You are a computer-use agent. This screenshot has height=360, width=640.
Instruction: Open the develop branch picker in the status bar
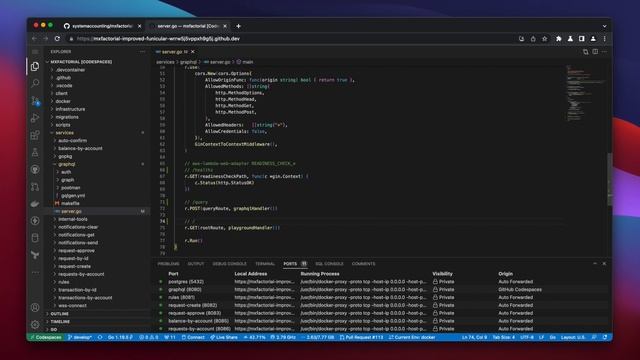[x=80, y=337]
